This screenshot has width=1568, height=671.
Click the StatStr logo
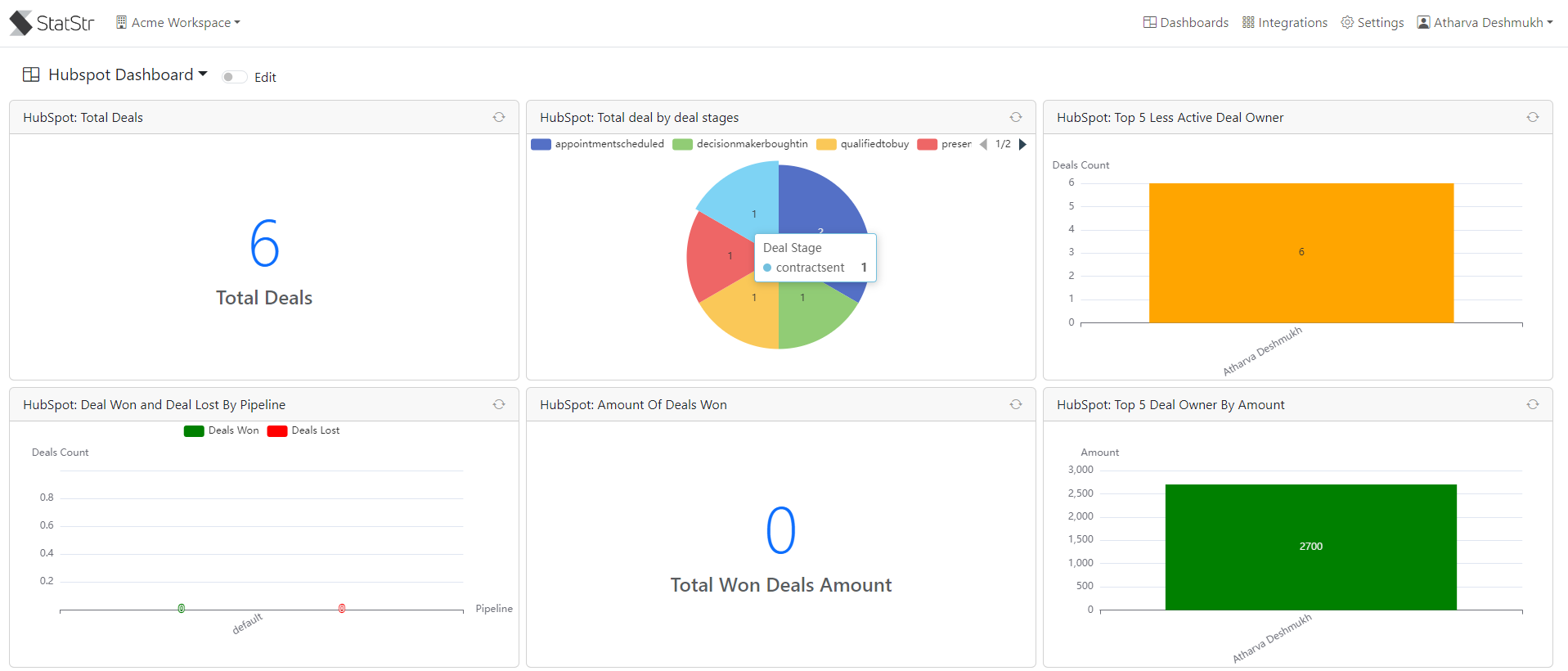pos(52,23)
